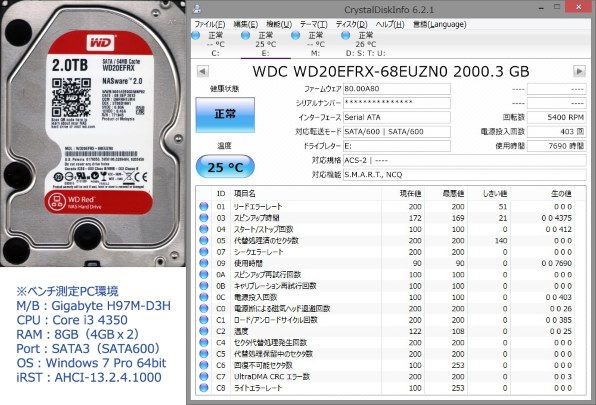
Task: Select the M: drive tab
Action: [315, 44]
